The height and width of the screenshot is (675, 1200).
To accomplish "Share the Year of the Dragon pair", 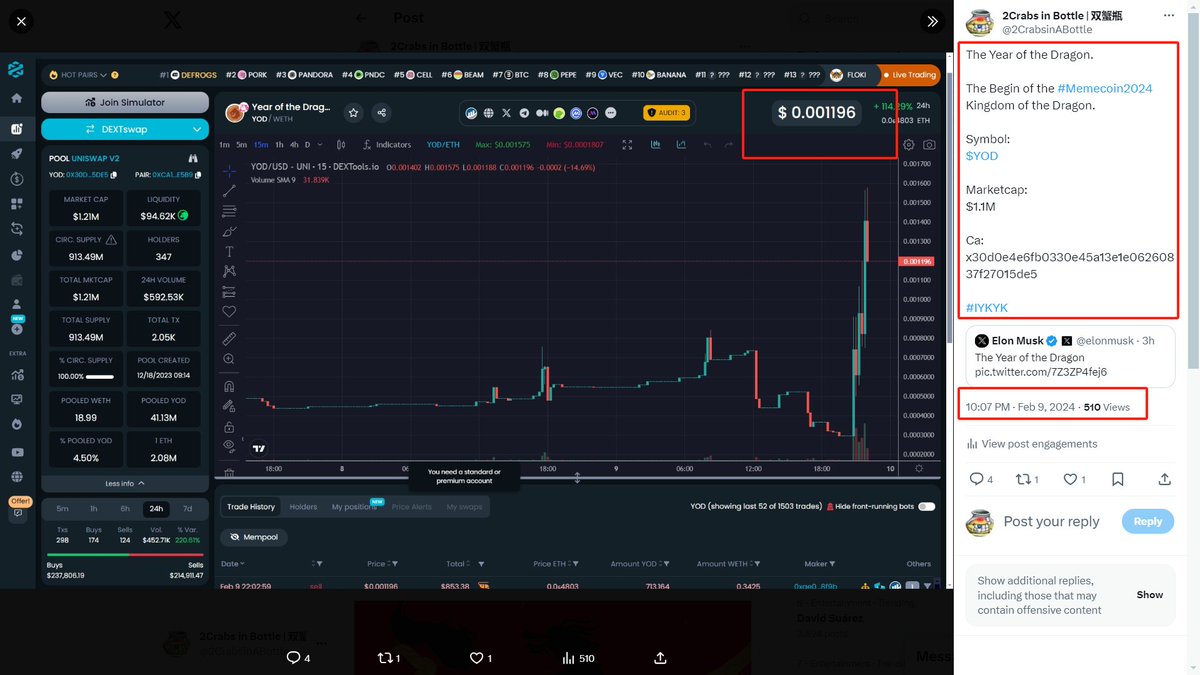I will pos(381,113).
